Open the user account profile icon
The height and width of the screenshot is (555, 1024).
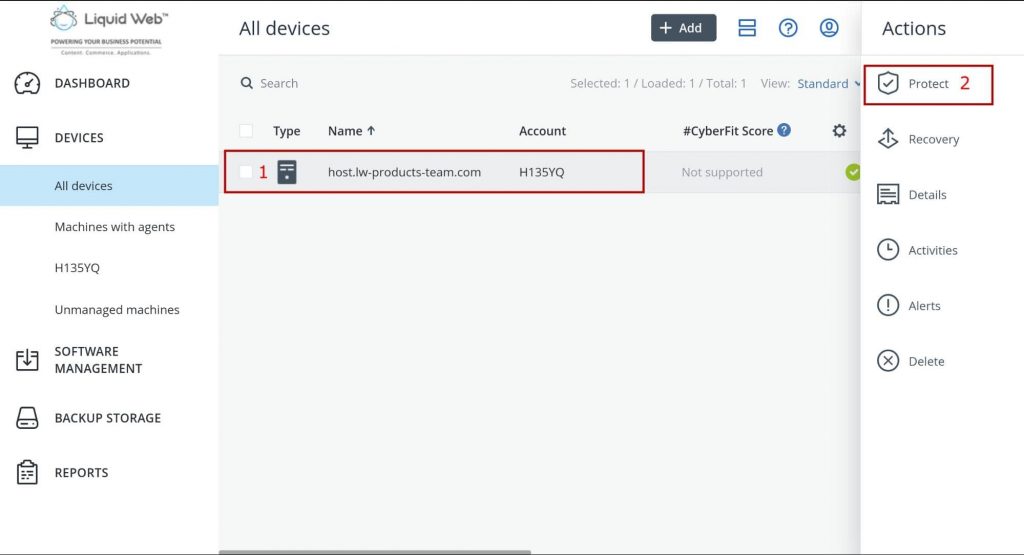(829, 28)
